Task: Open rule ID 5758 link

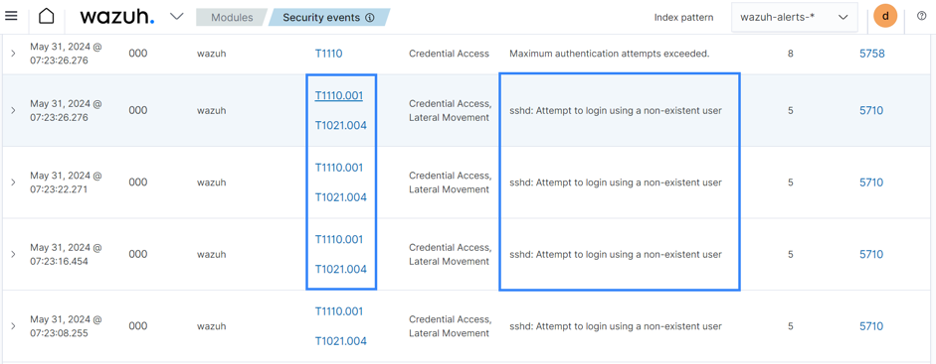Action: 872,54
